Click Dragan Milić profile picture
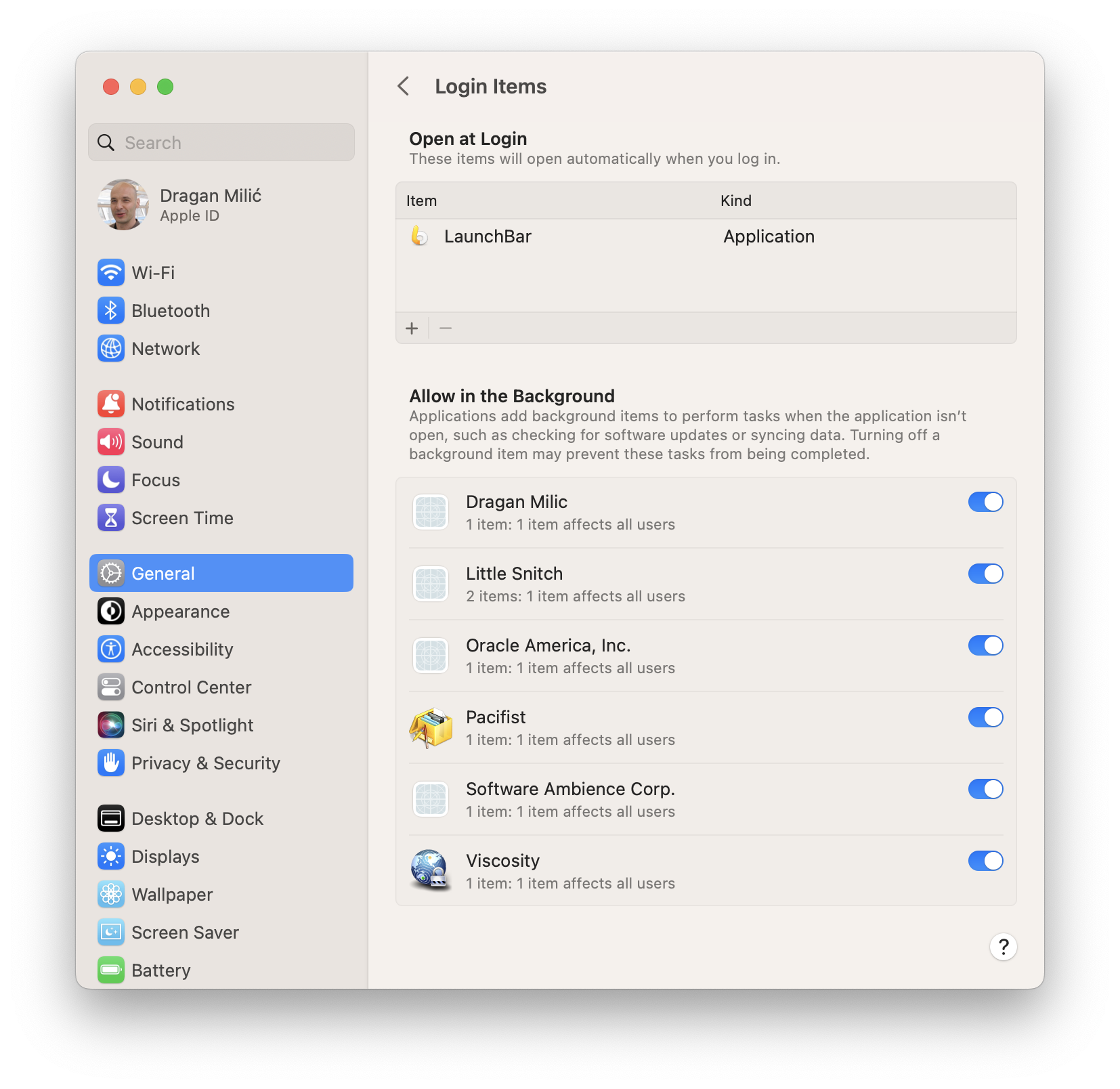The width and height of the screenshot is (1120, 1089). [x=123, y=205]
